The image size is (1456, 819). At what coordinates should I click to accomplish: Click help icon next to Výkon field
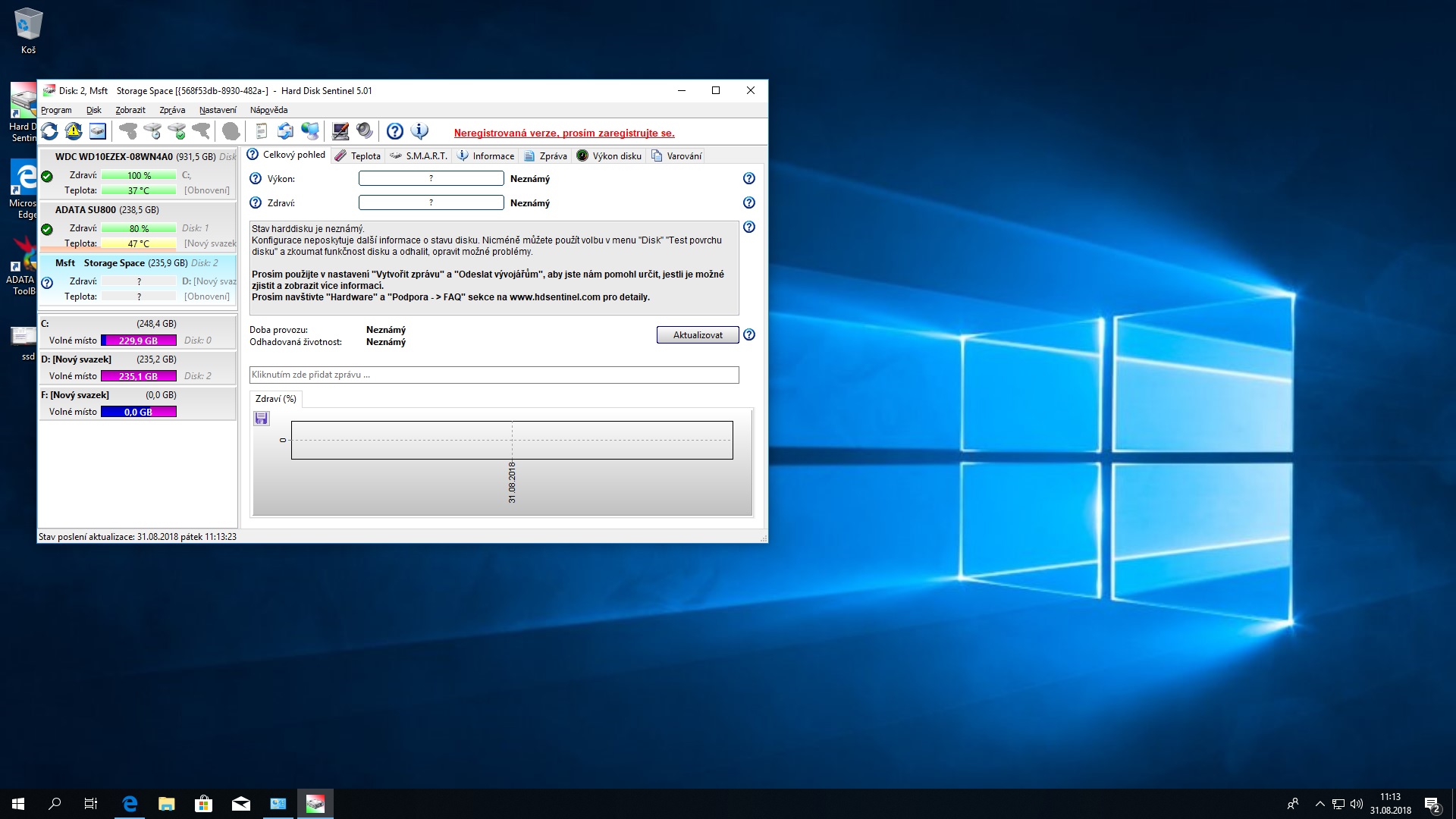(748, 178)
